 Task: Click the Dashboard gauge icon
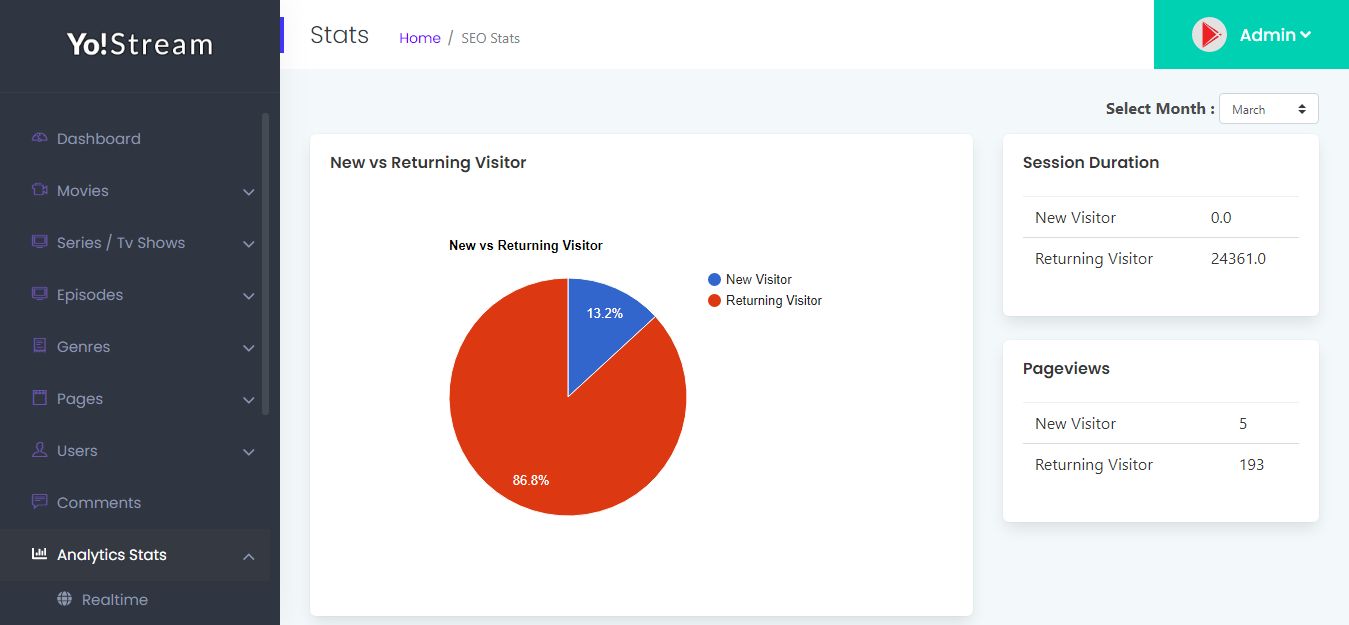coord(40,138)
